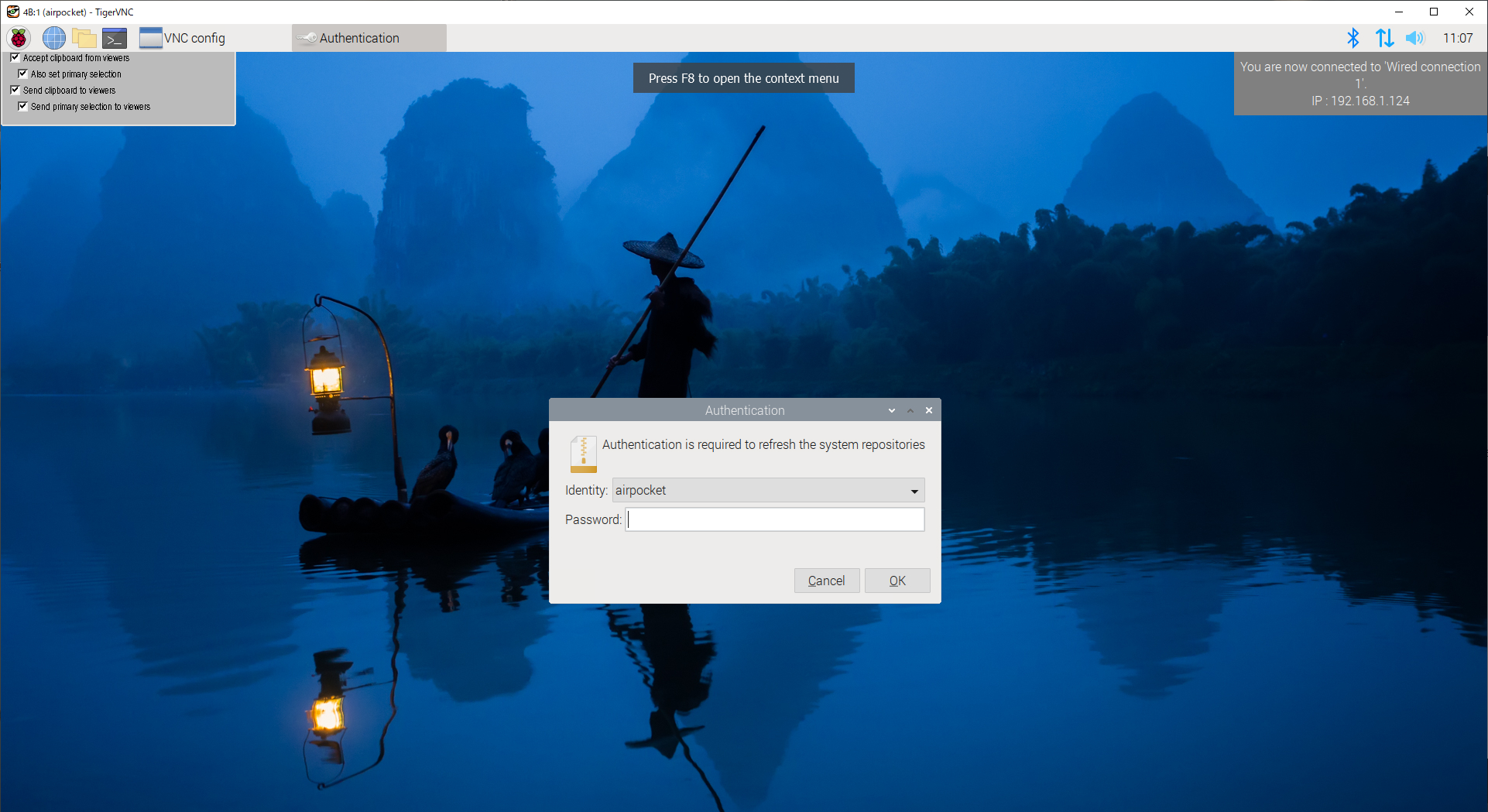Open the Identity dropdown showing airpocket
Screen dimensions: 1488x812
768,491
